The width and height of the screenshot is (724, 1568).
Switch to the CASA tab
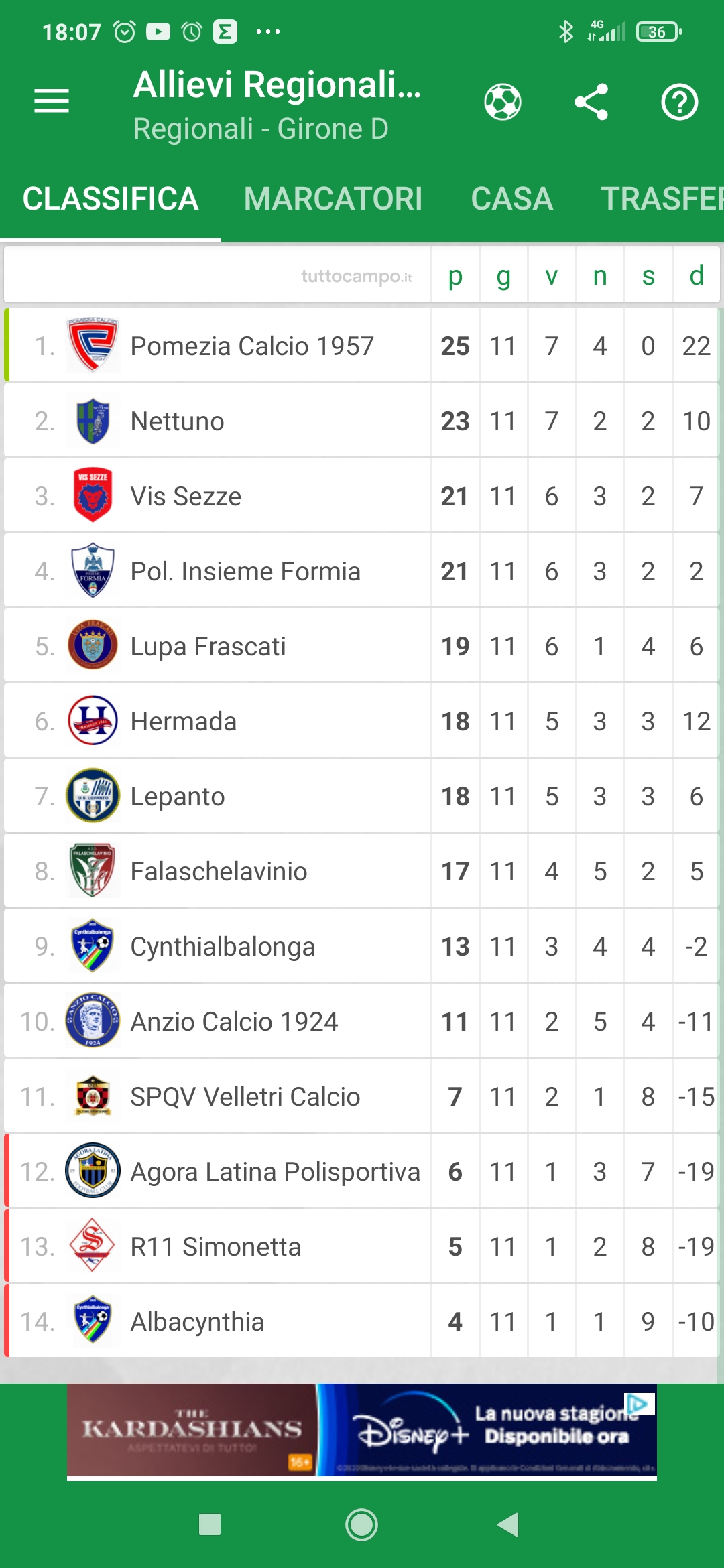tap(511, 199)
